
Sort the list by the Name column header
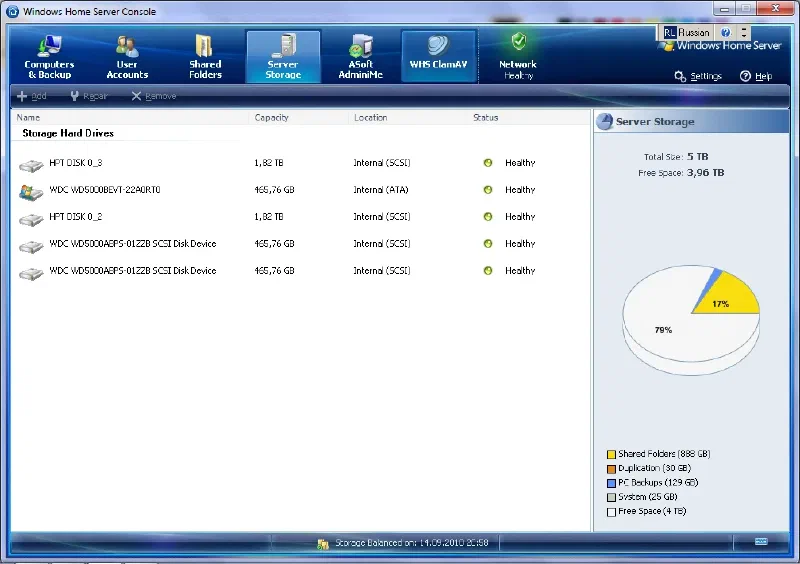pyautogui.click(x=28, y=118)
